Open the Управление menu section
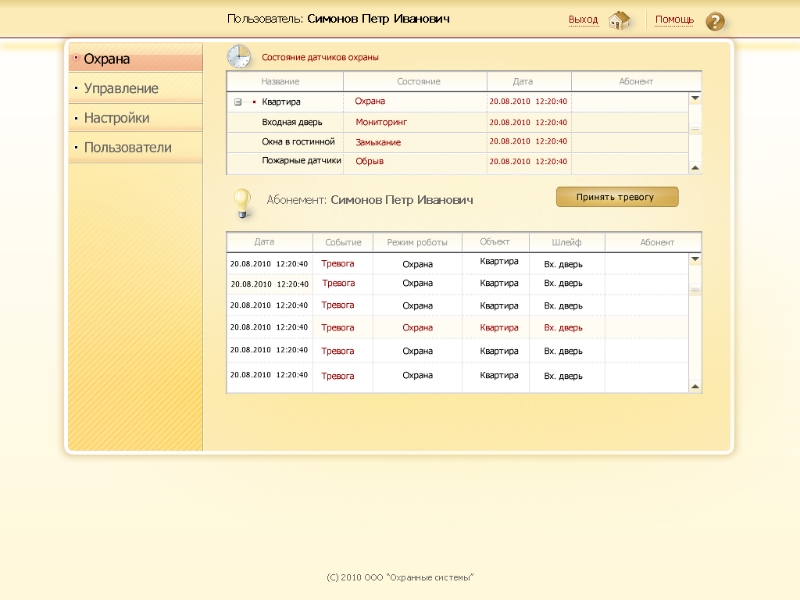The height and width of the screenshot is (600, 800). coord(136,88)
